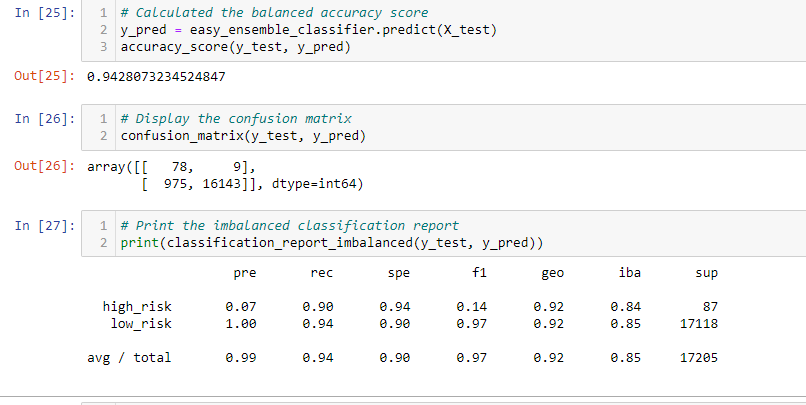Click high_risk f1 value 0.14
The image size is (806, 405).
(471, 307)
